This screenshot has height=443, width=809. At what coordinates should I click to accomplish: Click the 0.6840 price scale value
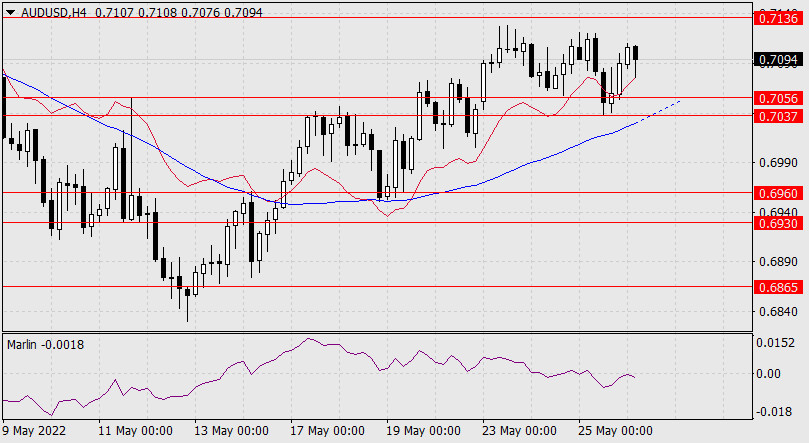(x=779, y=311)
